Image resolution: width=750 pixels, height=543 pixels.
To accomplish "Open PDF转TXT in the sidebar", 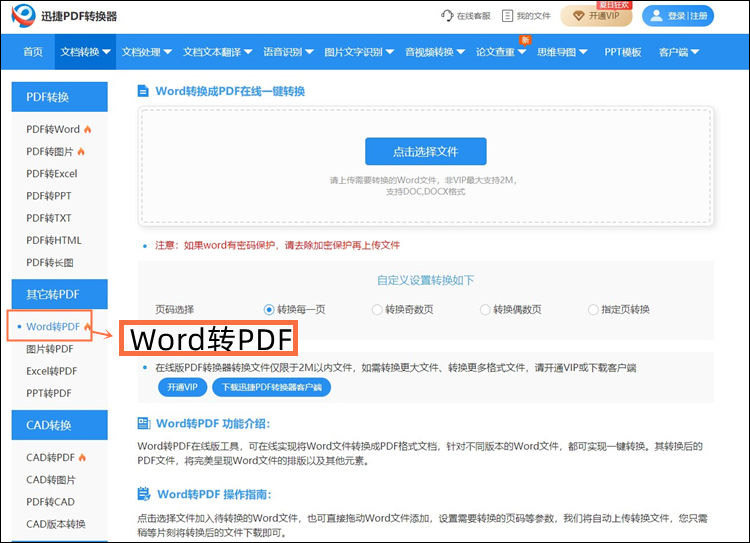I will 49,218.
